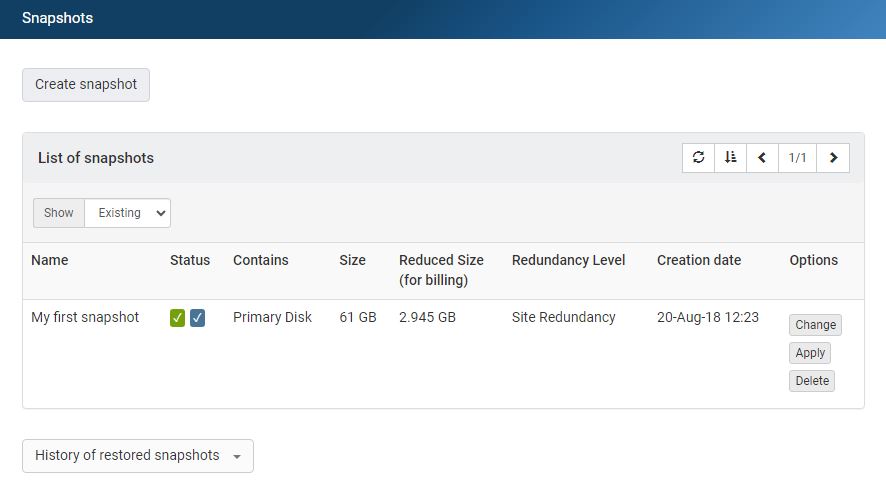Click the sort order icon
Viewport: 886px width, 489px height.
(731, 158)
